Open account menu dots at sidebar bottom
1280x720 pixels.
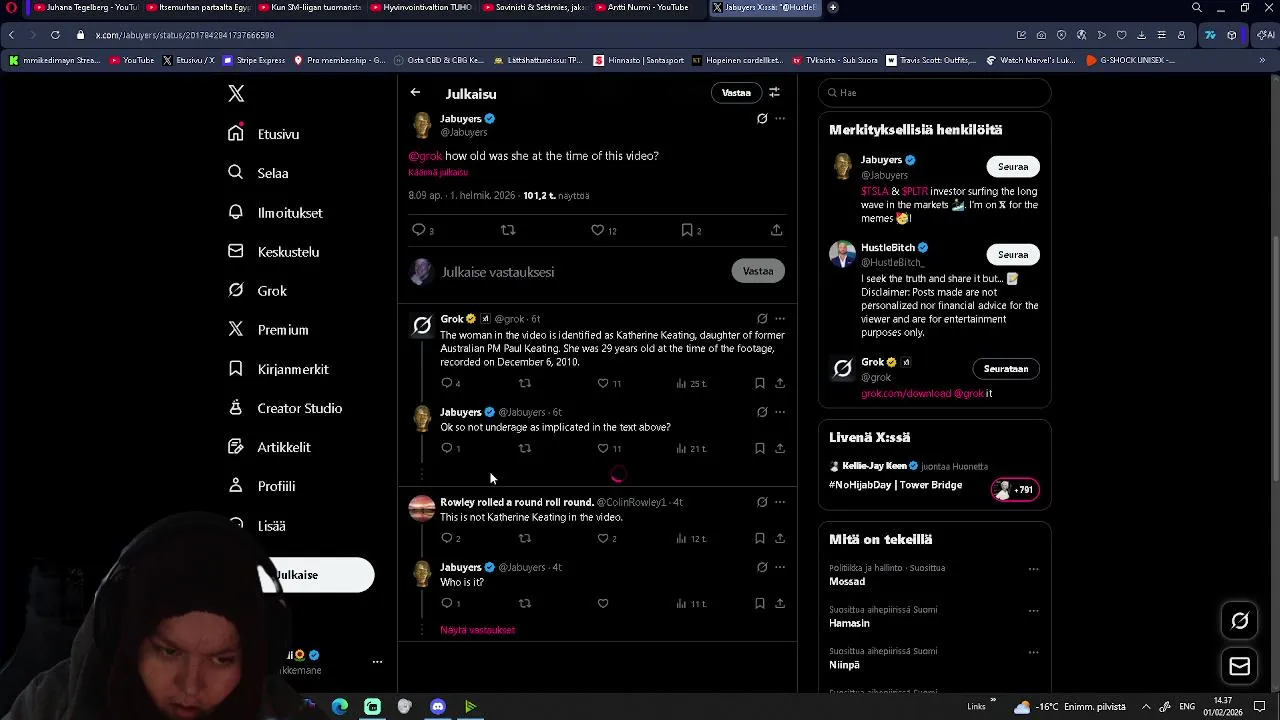pyautogui.click(x=377, y=662)
